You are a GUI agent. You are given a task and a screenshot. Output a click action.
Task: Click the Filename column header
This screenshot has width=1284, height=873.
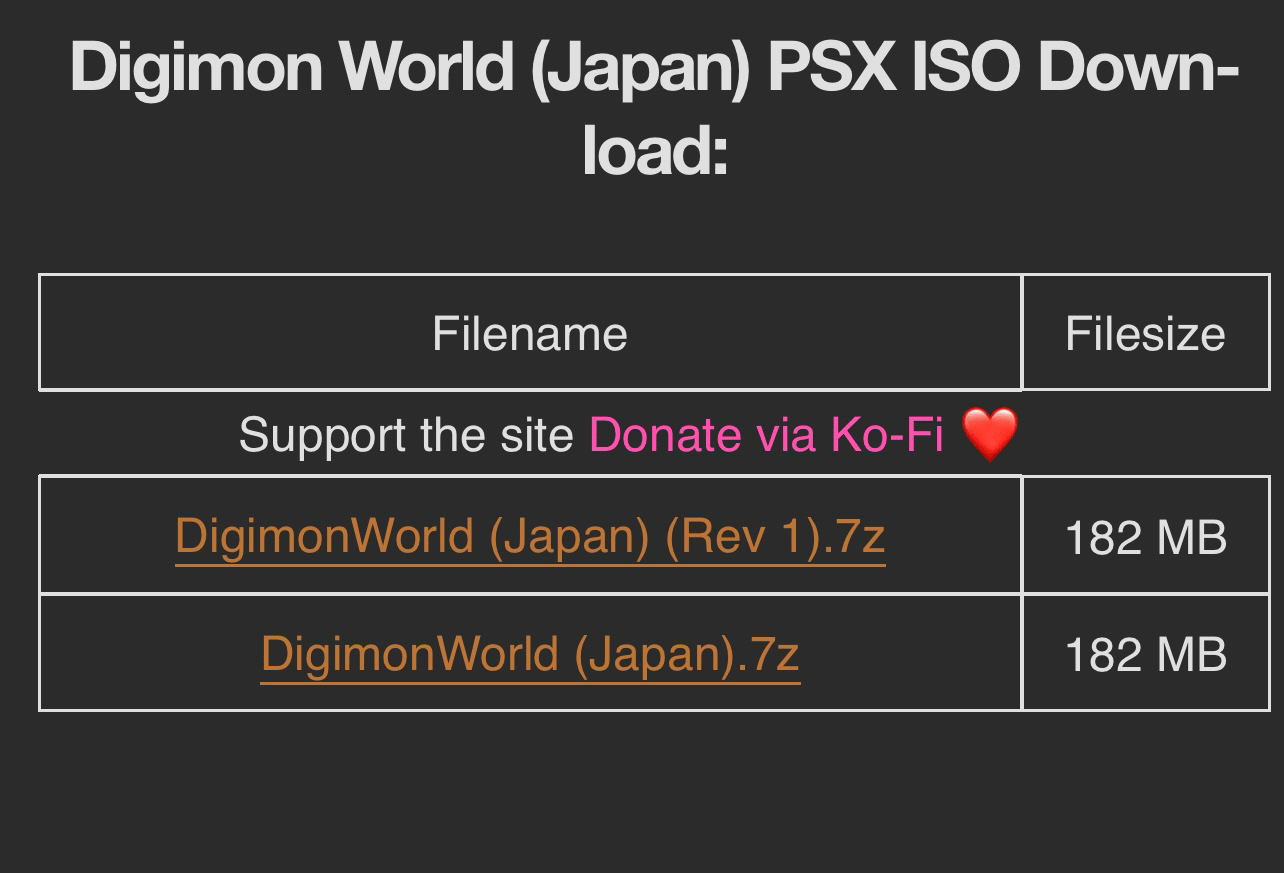coord(530,332)
